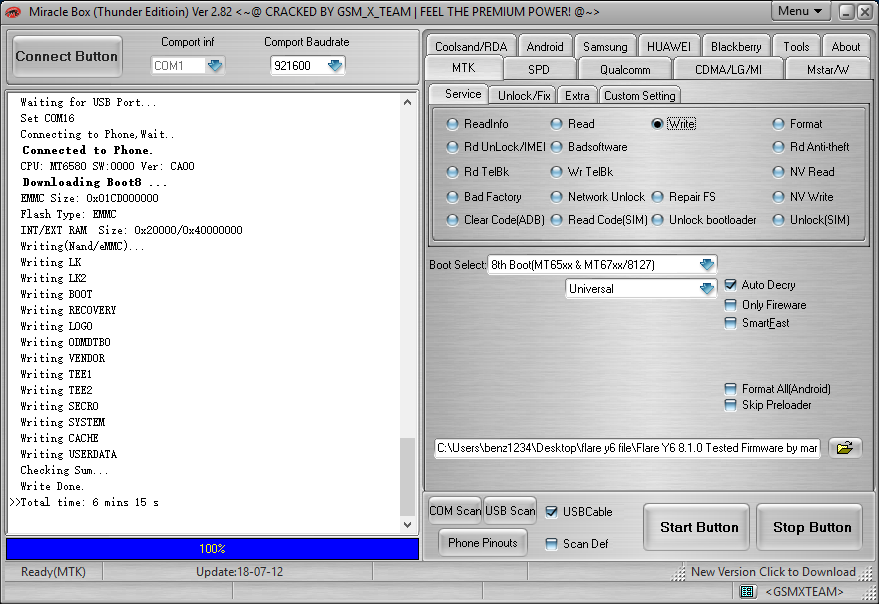Open the Tools tab
The height and width of the screenshot is (604, 879).
[796, 47]
